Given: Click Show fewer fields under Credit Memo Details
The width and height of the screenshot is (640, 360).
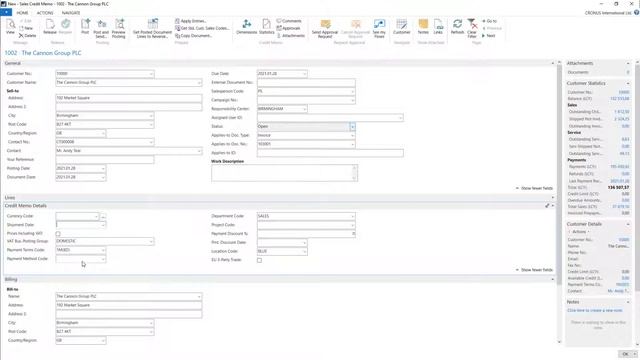Looking at the screenshot, I should [x=534, y=270].
